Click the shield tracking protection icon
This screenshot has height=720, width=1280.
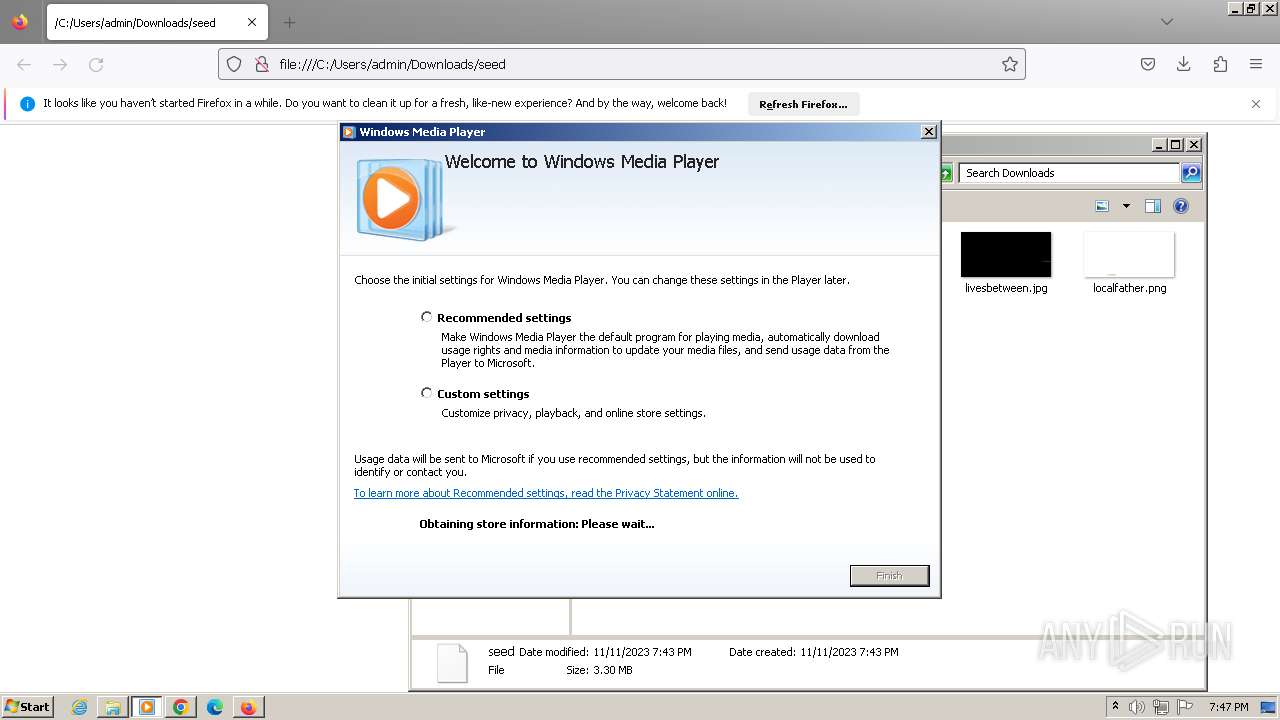(x=234, y=64)
